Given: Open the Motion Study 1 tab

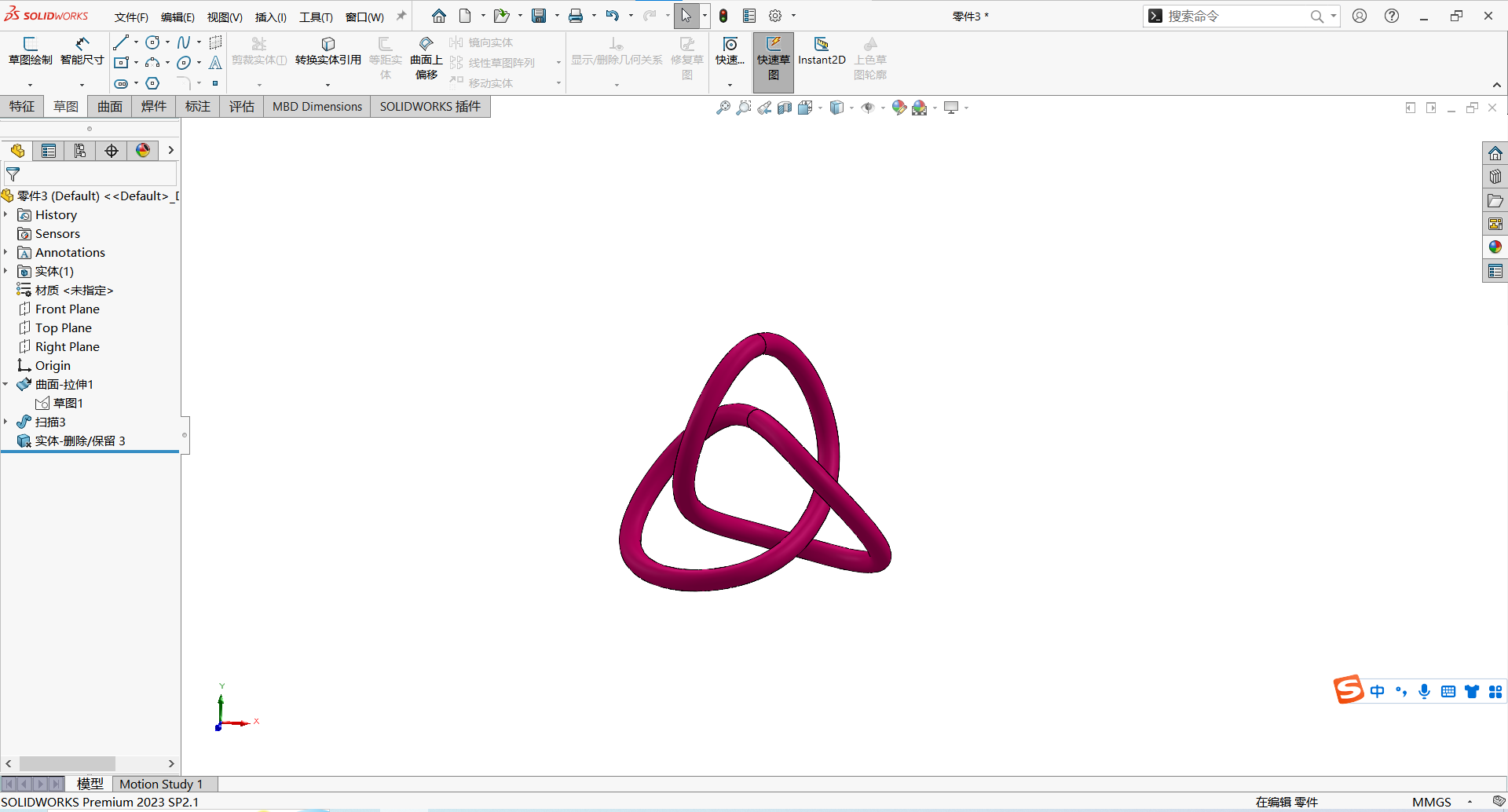Looking at the screenshot, I should coord(162,783).
